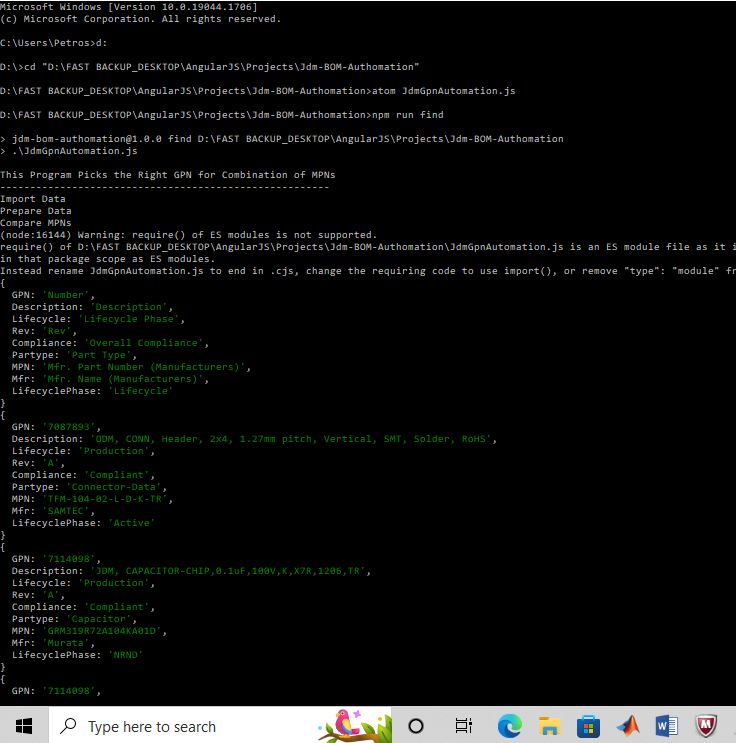
Task: Click the 'jdm-bom-authomation@1.0.0 find' output line
Action: 282,139
